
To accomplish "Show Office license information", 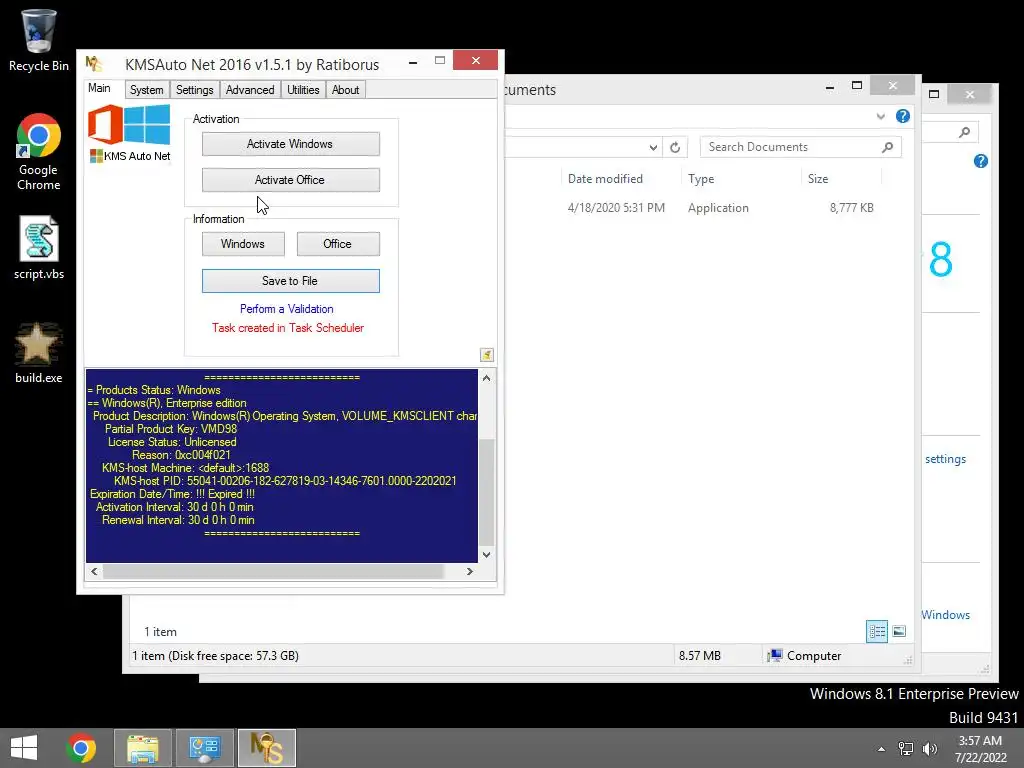I will (x=338, y=244).
